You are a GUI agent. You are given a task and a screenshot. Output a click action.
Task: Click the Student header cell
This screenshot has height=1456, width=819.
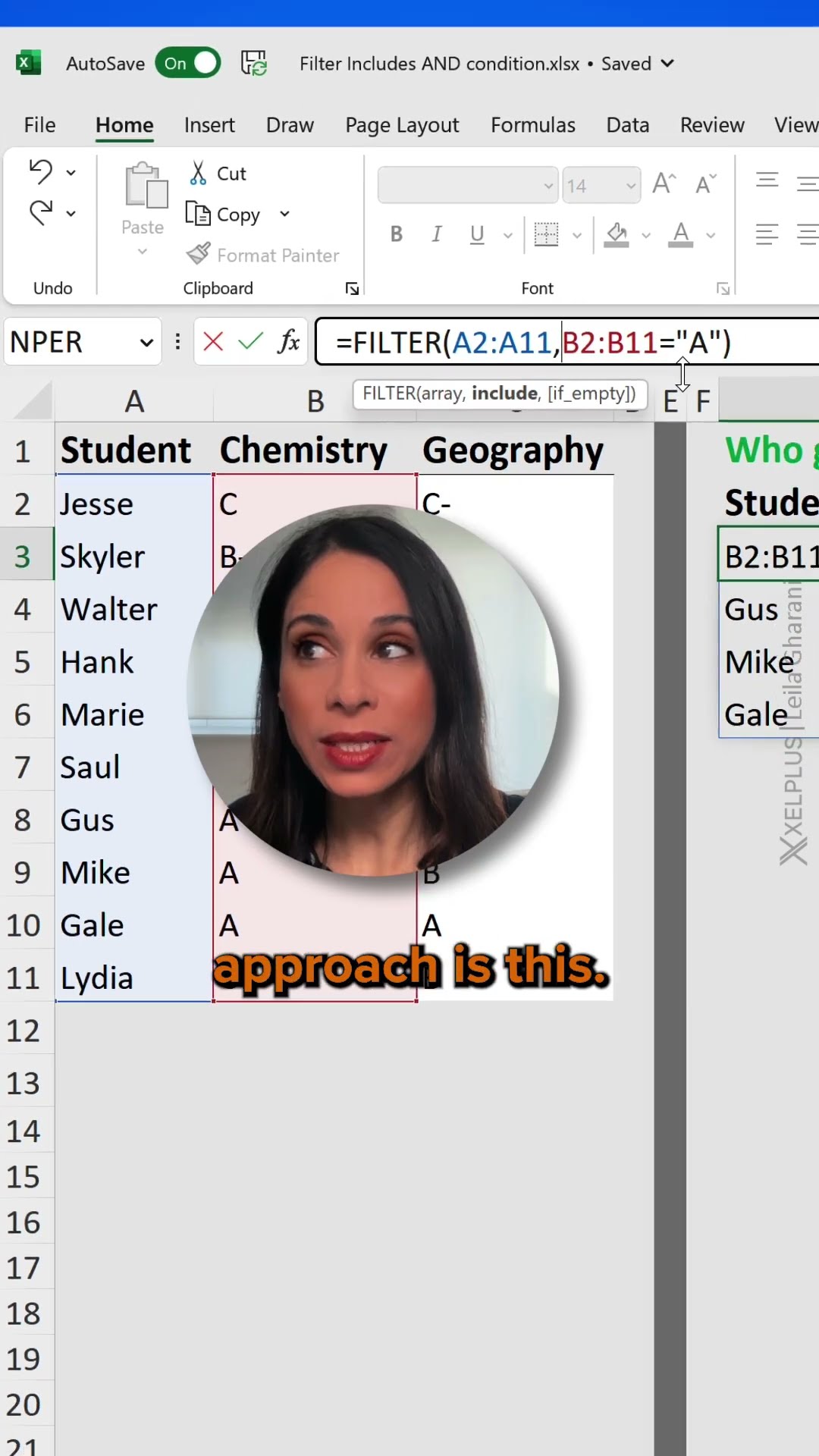(133, 450)
